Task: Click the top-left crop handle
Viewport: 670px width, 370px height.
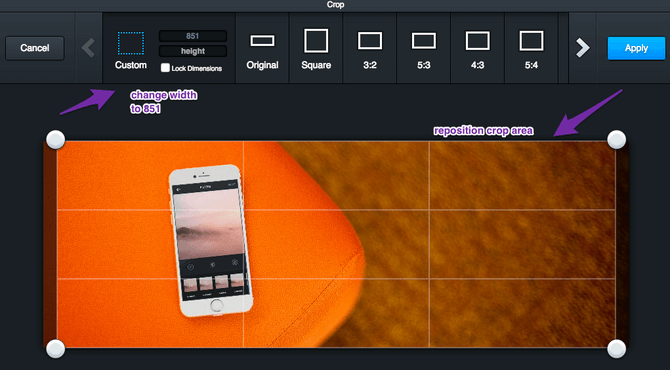Action: [x=56, y=140]
